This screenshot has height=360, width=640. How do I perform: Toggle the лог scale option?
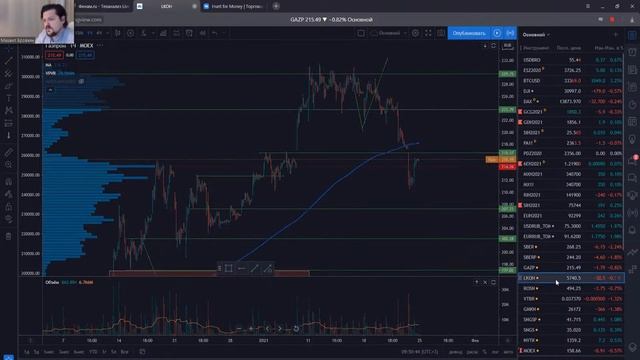pos(495,351)
